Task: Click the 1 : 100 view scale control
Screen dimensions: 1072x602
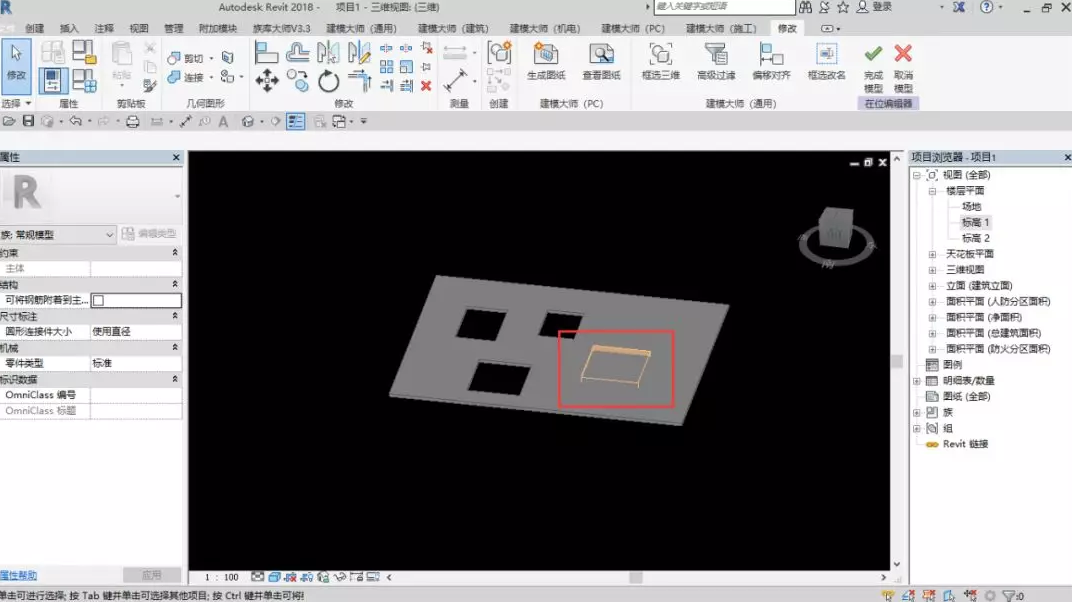Action: (x=222, y=577)
